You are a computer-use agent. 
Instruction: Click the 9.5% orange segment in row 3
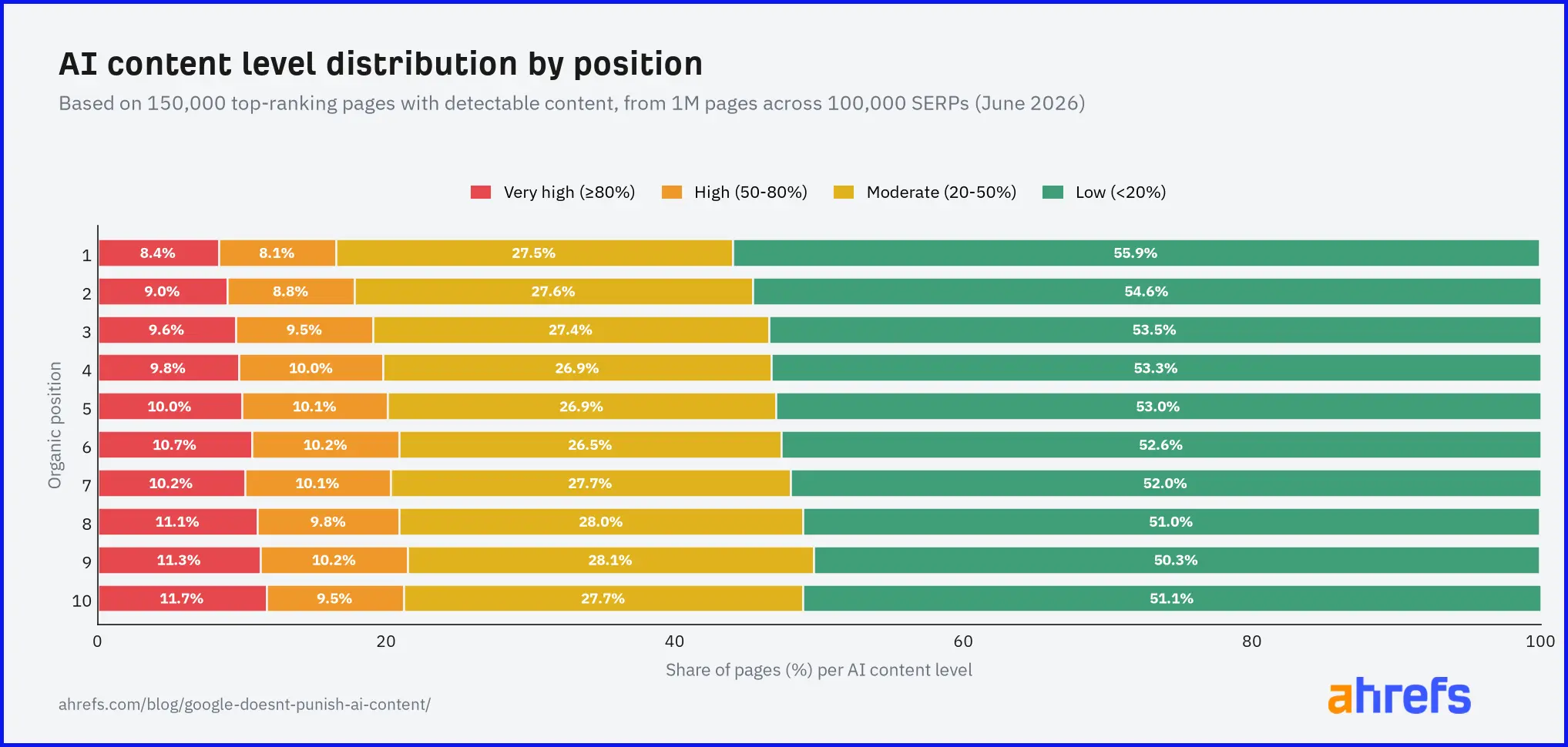tap(304, 330)
